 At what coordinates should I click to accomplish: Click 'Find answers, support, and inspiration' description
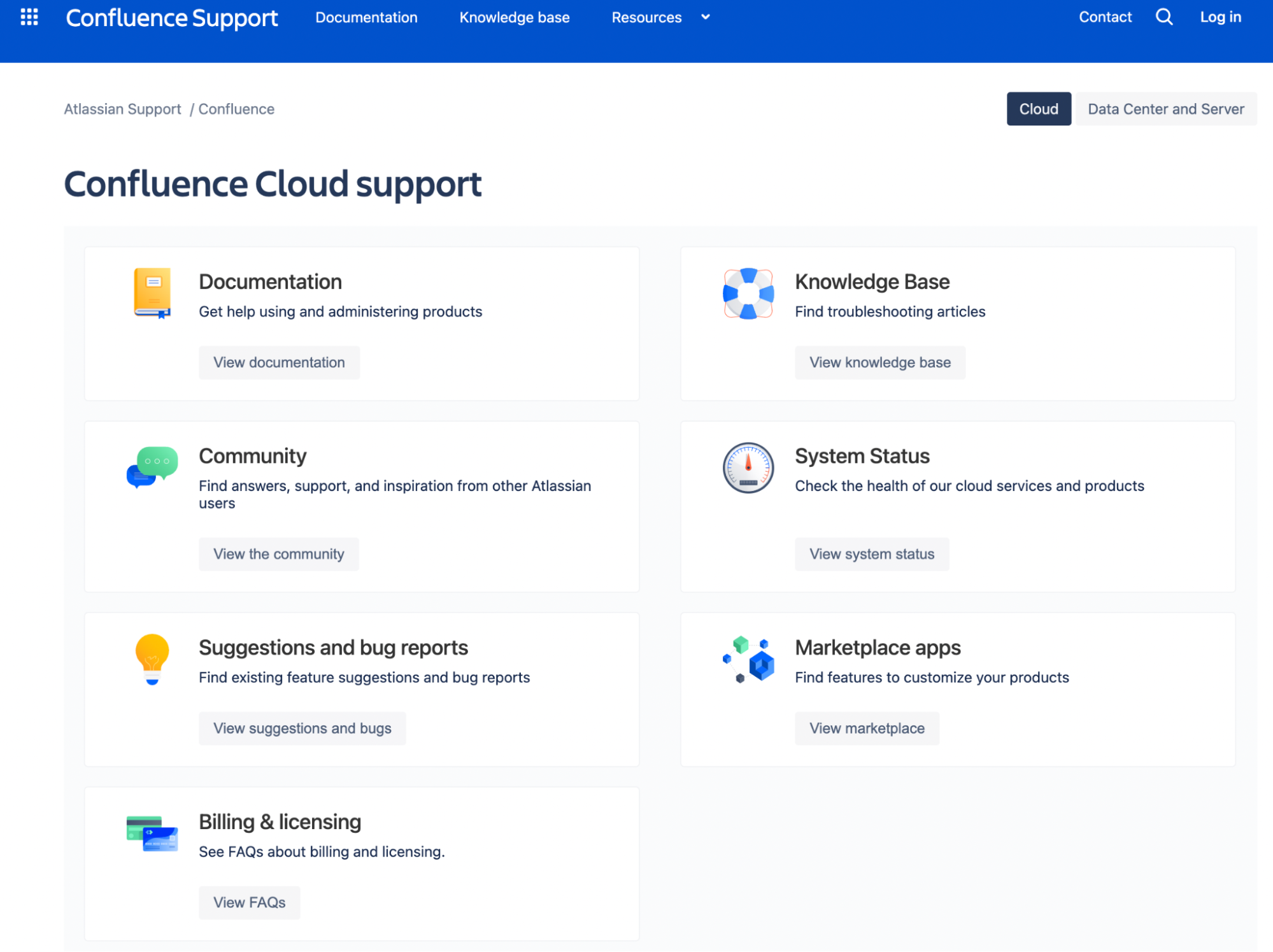395,494
